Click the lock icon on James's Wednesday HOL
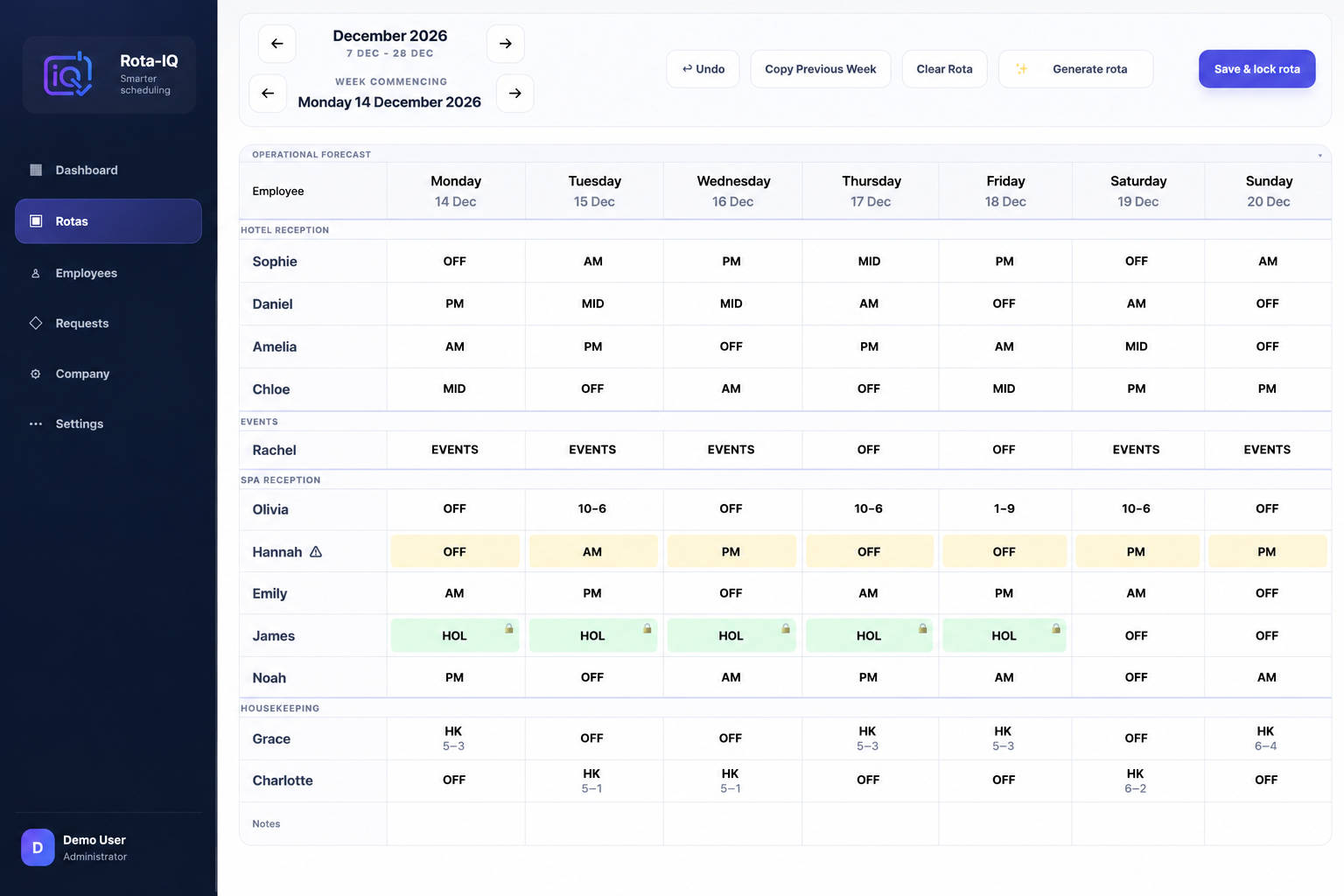The height and width of the screenshot is (896, 1344). click(x=786, y=628)
